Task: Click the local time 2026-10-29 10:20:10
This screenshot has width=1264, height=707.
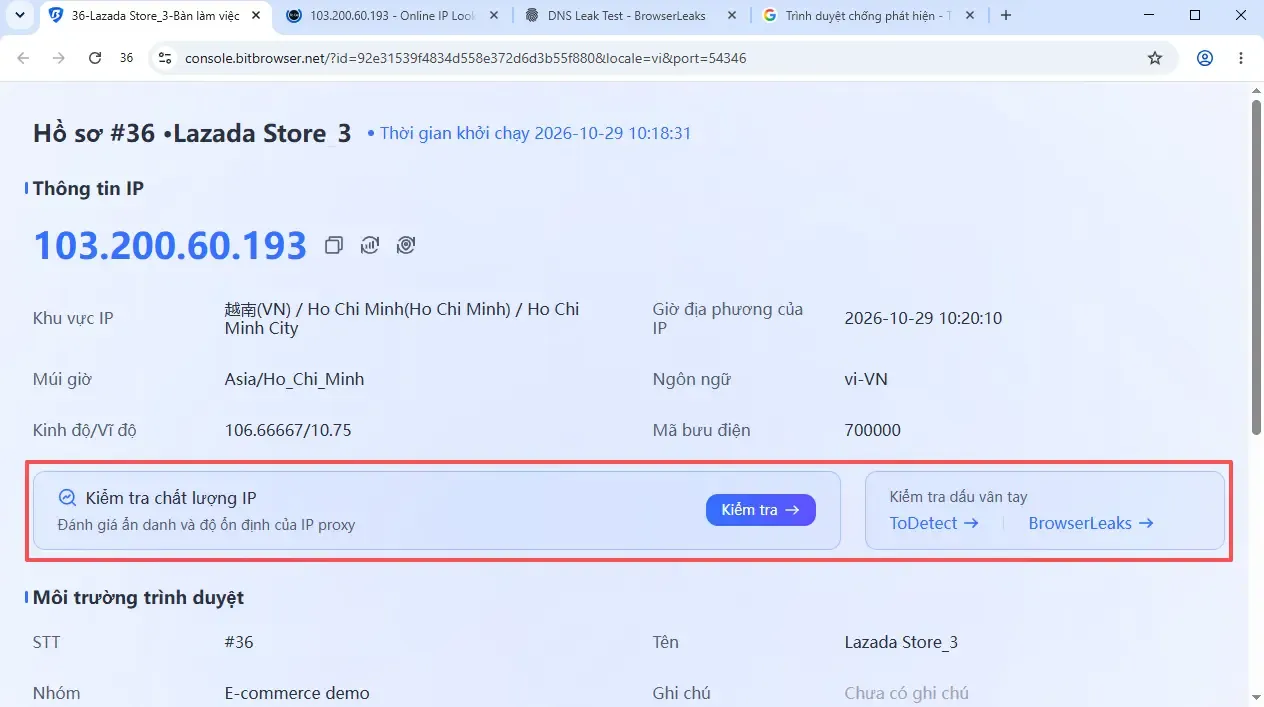Action: (x=923, y=319)
